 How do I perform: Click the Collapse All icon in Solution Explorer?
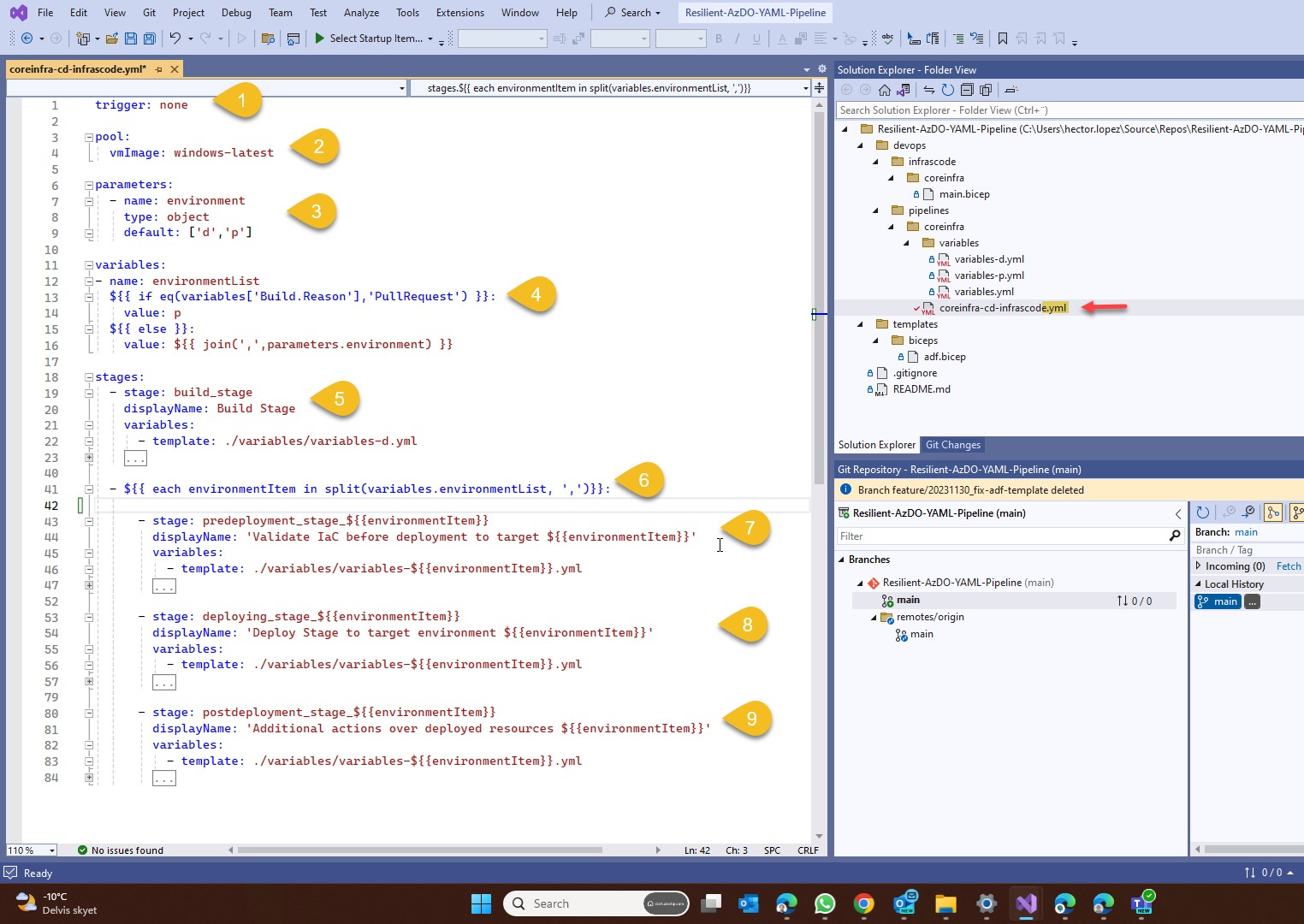[x=967, y=90]
